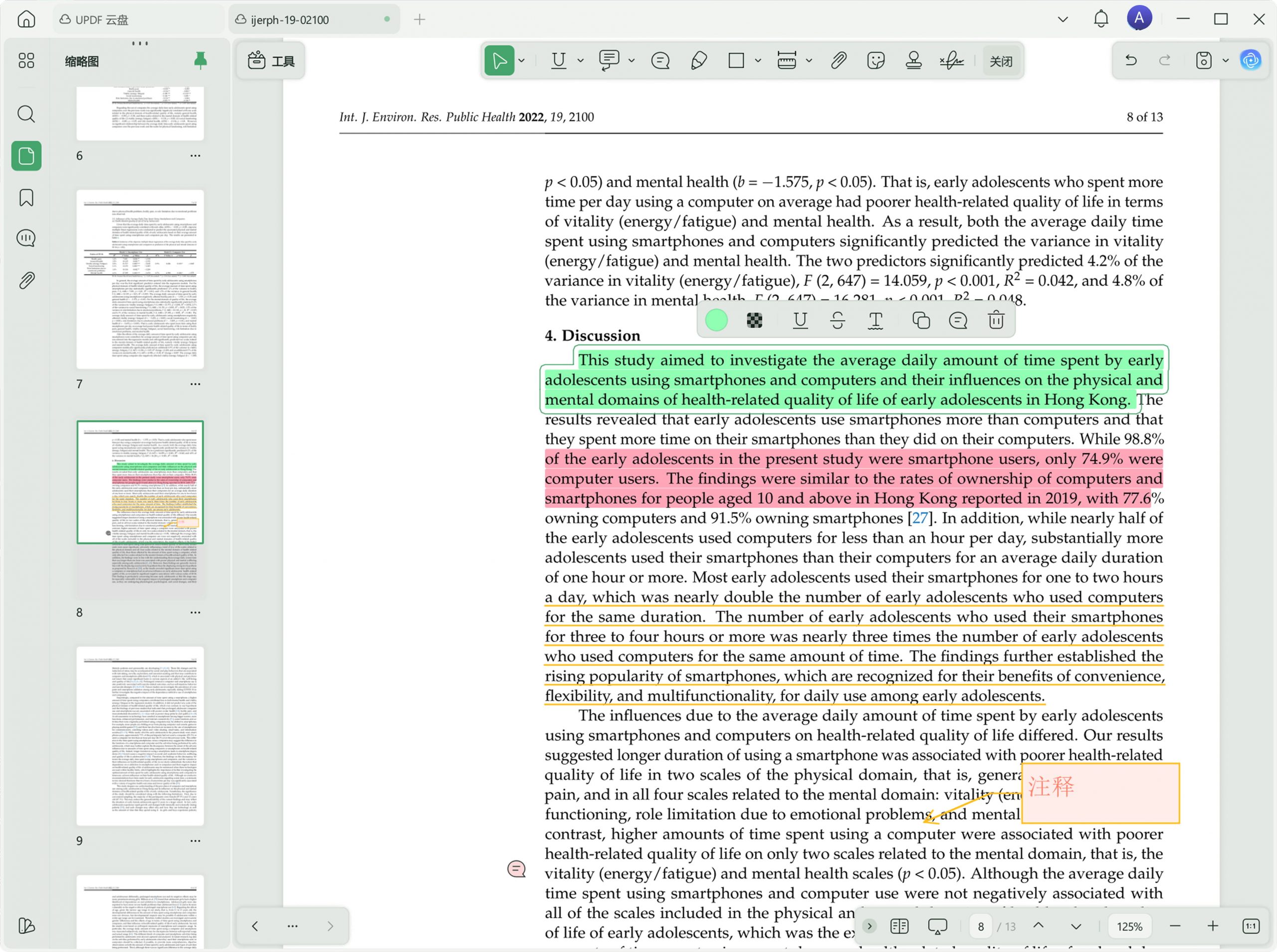1277x952 pixels.
Task: Click the attach file paperclip in toolbar
Action: 839,60
